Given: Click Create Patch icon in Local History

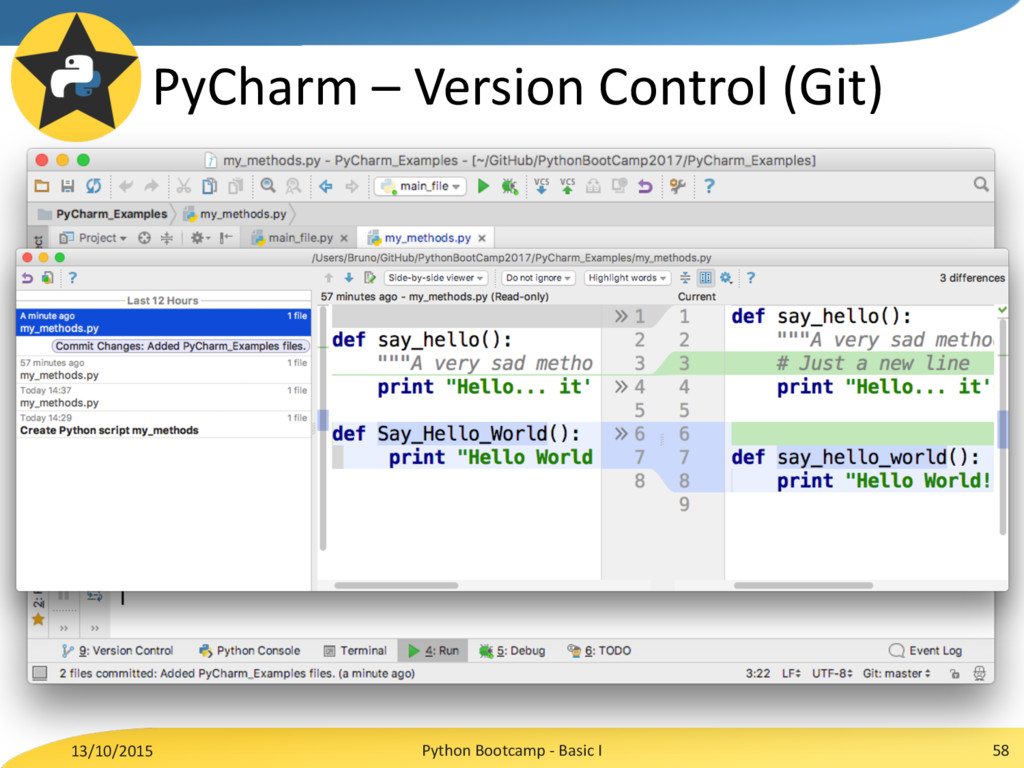Looking at the screenshot, I should tap(48, 278).
